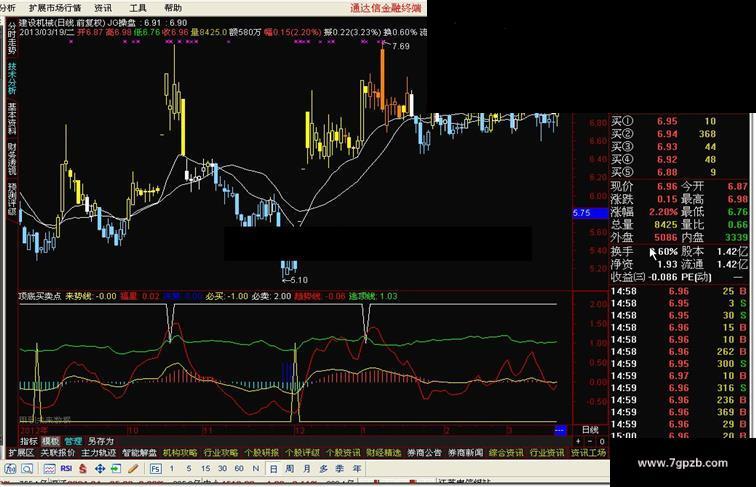Image resolution: width=756 pixels, height=487 pixels.
Task: Select the pencil drawing tool icon
Action: (134, 468)
